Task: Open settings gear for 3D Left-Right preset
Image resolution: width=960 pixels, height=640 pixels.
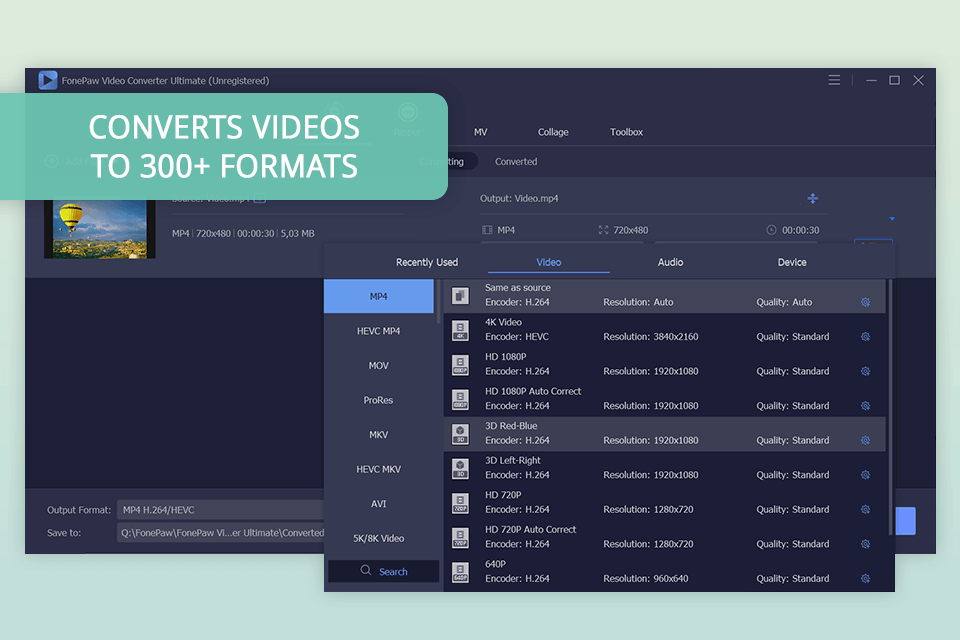Action: point(865,475)
